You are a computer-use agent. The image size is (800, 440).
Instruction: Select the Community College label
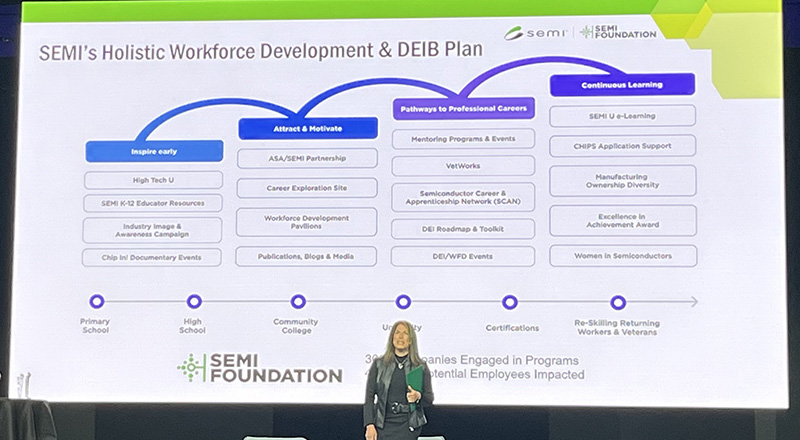(295, 326)
